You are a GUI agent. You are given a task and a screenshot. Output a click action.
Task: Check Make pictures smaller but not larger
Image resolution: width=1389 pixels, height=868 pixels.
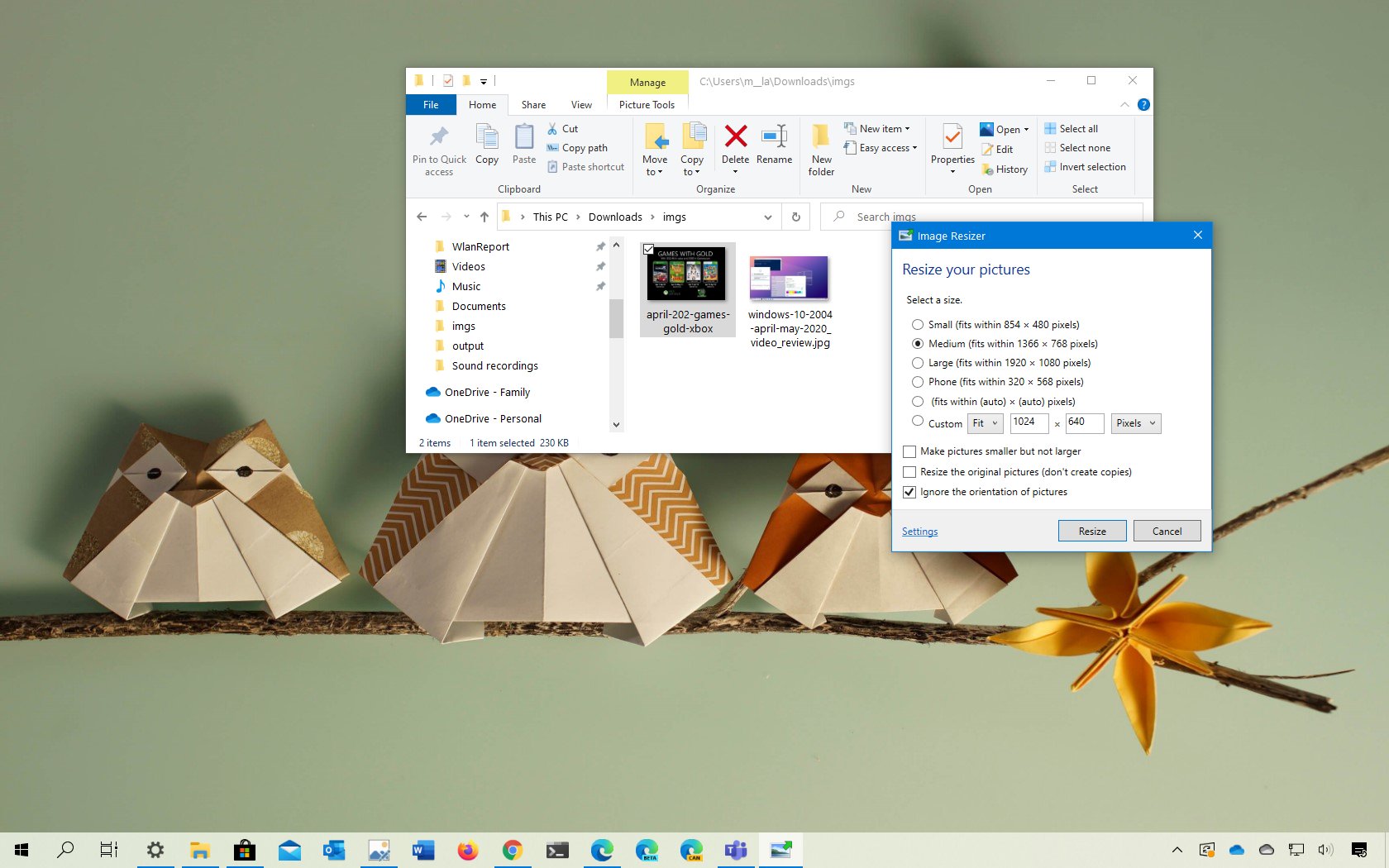pos(909,451)
